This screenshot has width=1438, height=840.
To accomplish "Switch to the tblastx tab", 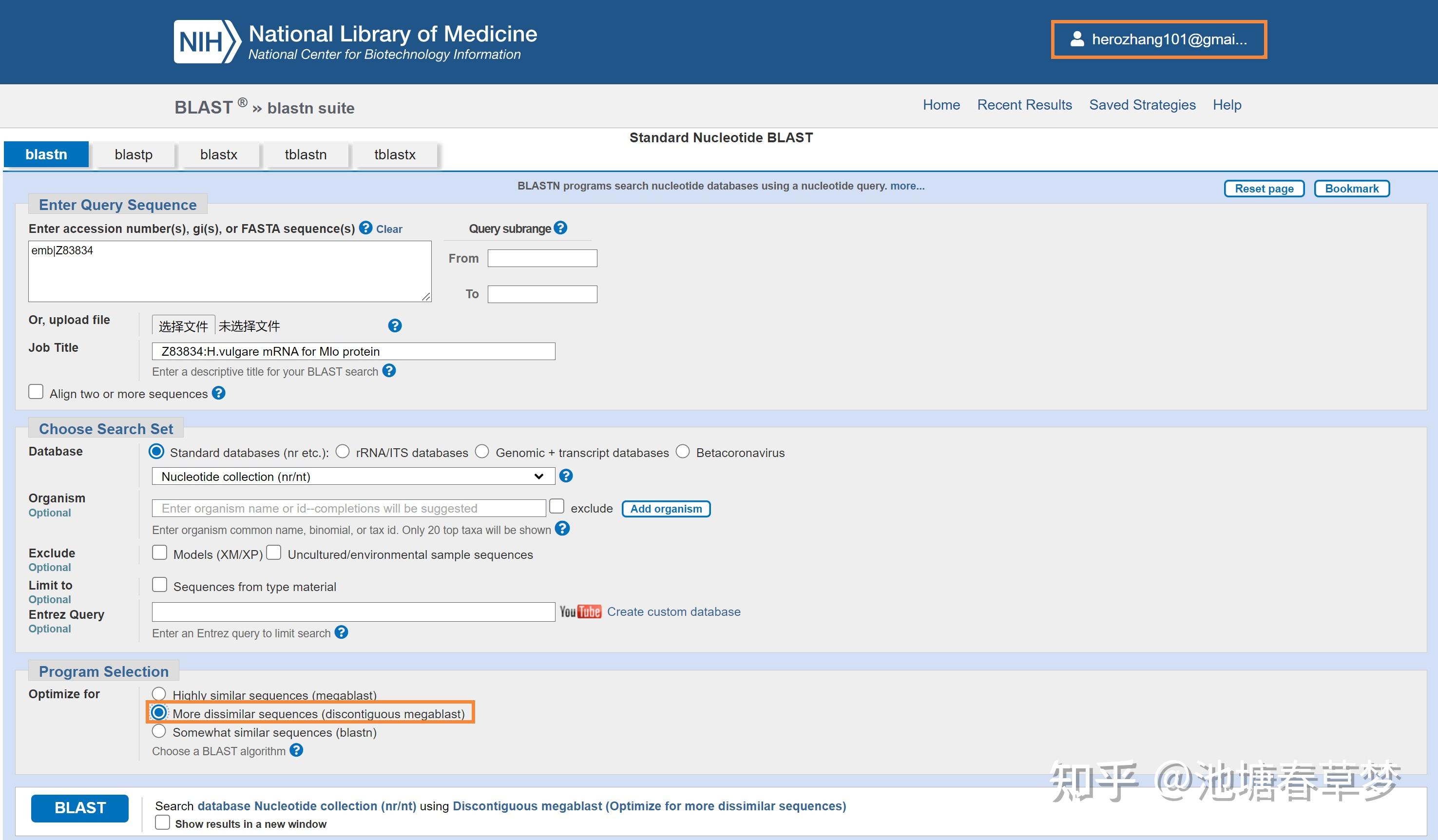I will point(394,154).
